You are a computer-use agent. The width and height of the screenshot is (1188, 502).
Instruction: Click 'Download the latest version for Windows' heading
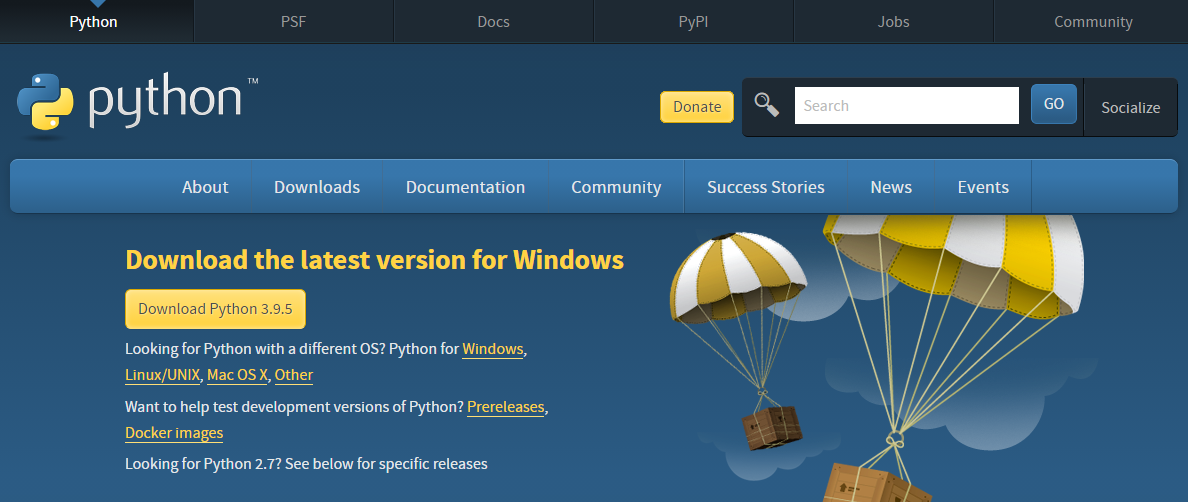374,260
